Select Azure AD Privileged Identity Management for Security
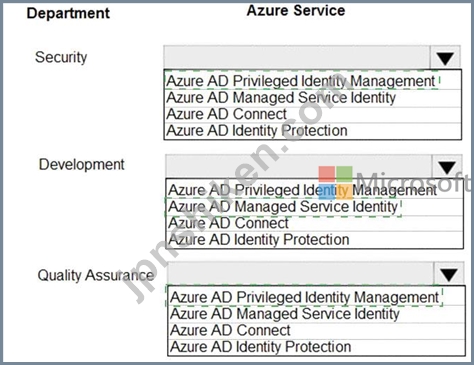This screenshot has width=474, height=365. [x=313, y=81]
